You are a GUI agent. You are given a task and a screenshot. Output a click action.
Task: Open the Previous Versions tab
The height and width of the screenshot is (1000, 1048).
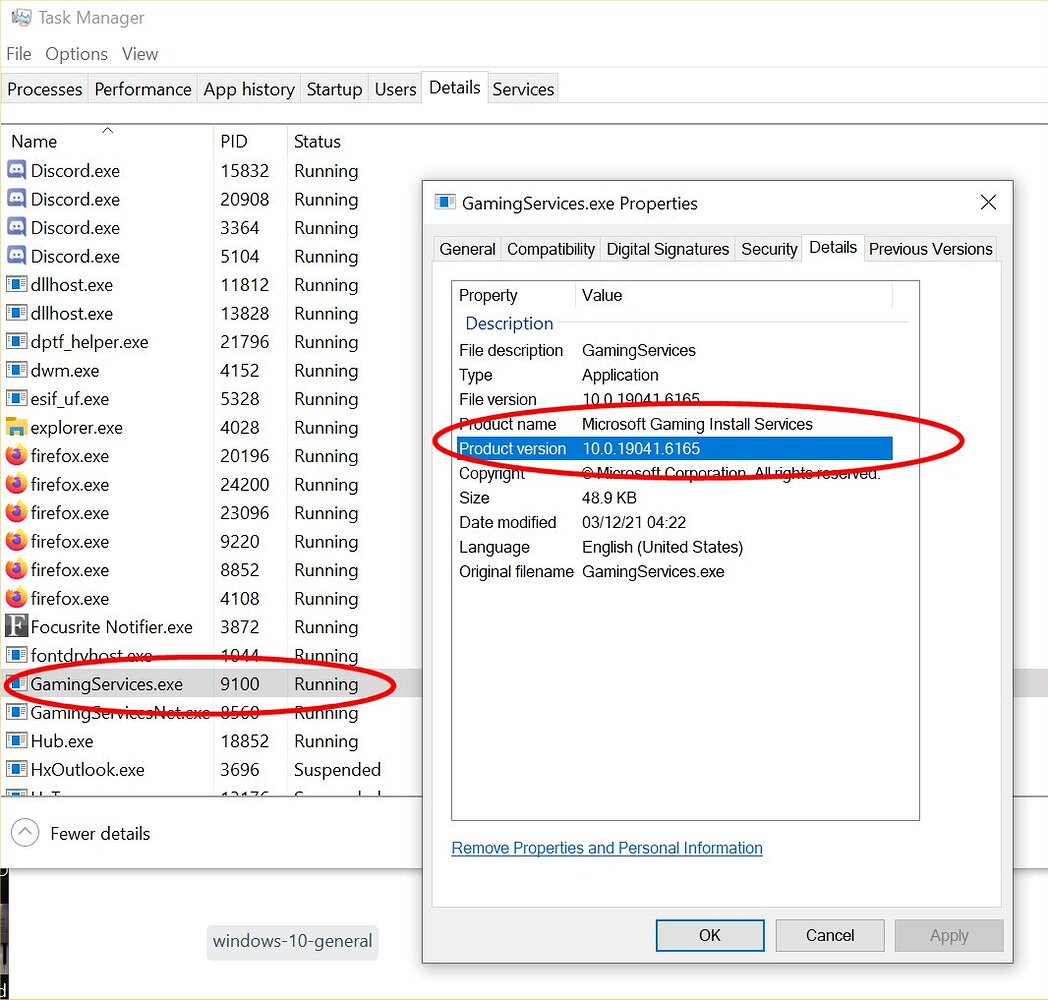point(930,249)
